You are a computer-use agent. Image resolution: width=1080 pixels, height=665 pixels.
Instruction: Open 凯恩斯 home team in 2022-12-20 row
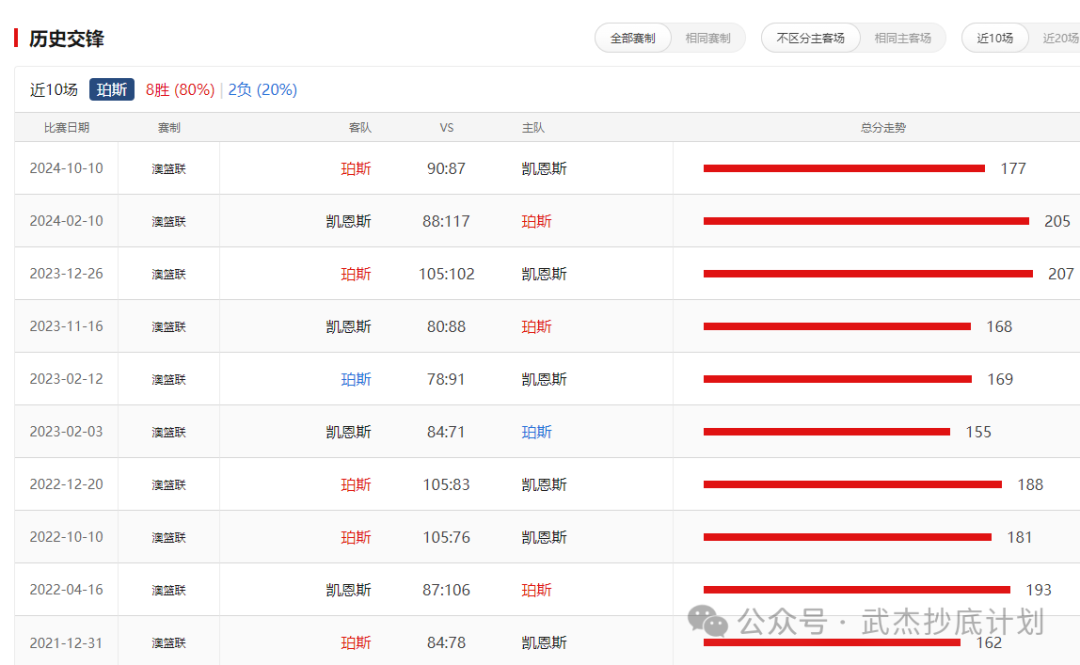coord(544,485)
